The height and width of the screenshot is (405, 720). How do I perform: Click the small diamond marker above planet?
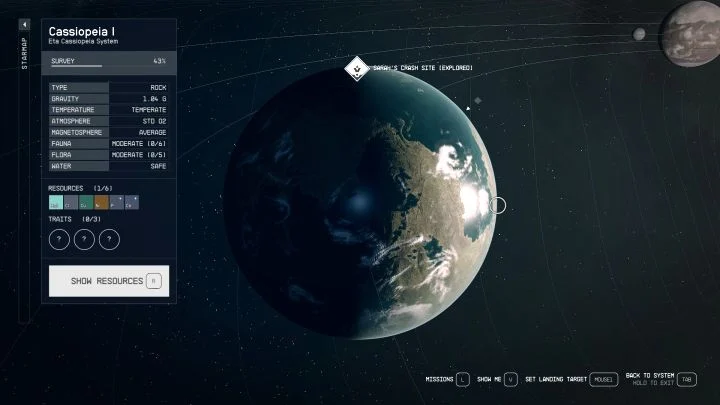tap(478, 100)
